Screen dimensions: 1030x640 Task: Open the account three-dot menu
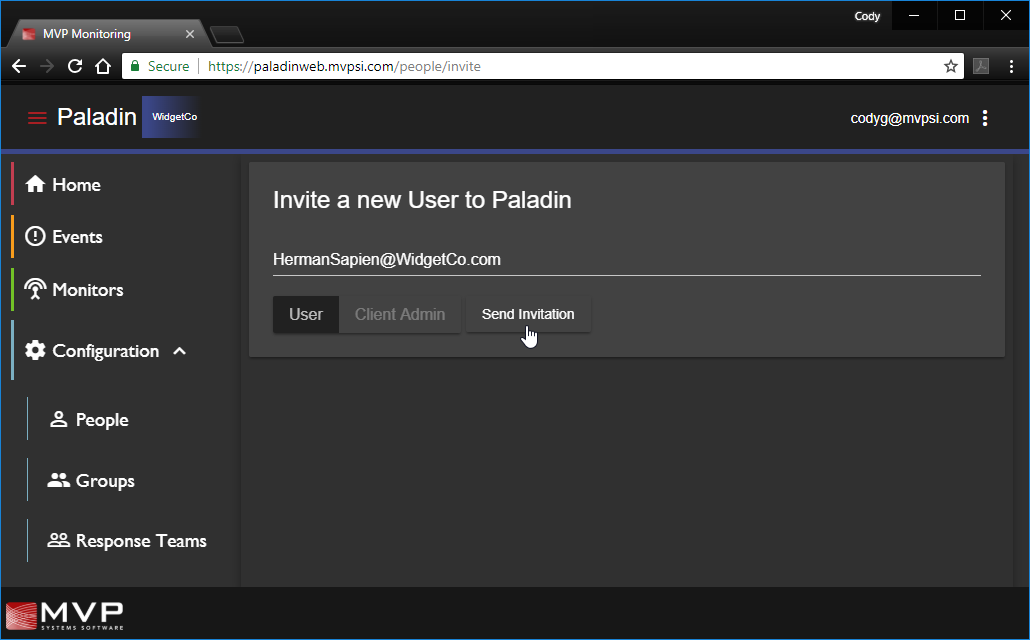pos(985,118)
